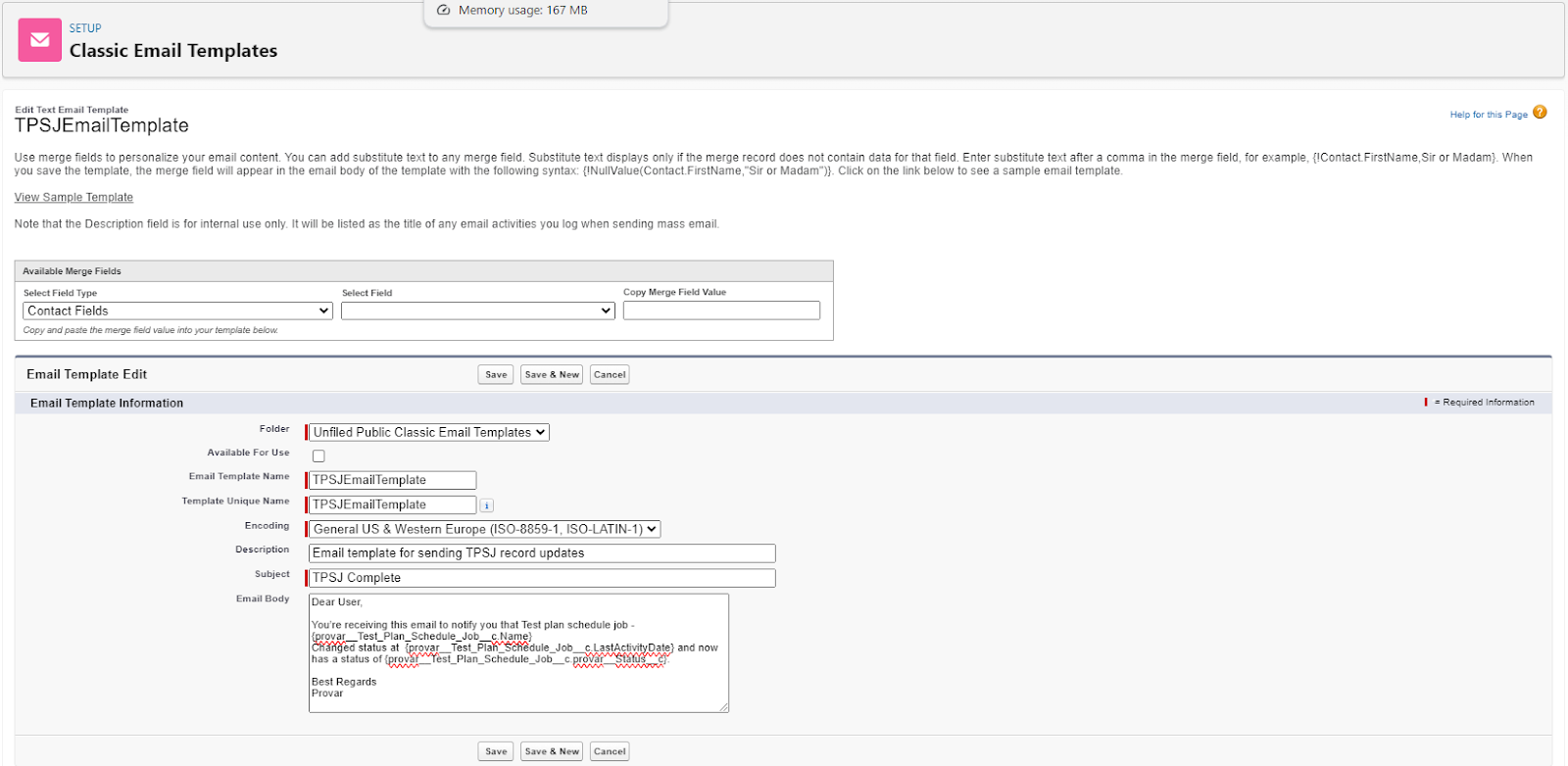The width and height of the screenshot is (1568, 766).
Task: Open the Encoding dropdown
Action: (485, 529)
